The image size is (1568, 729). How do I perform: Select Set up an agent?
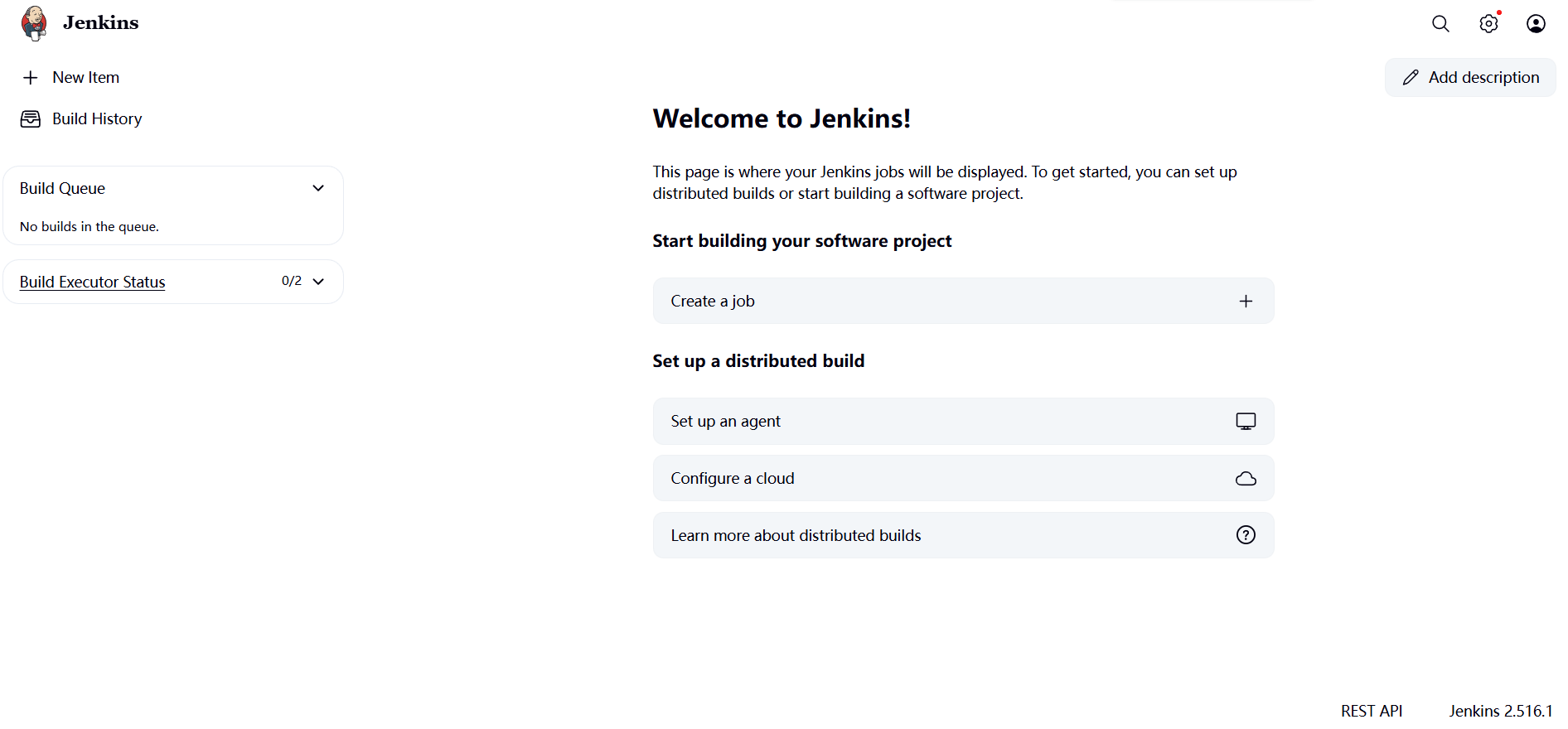(963, 422)
